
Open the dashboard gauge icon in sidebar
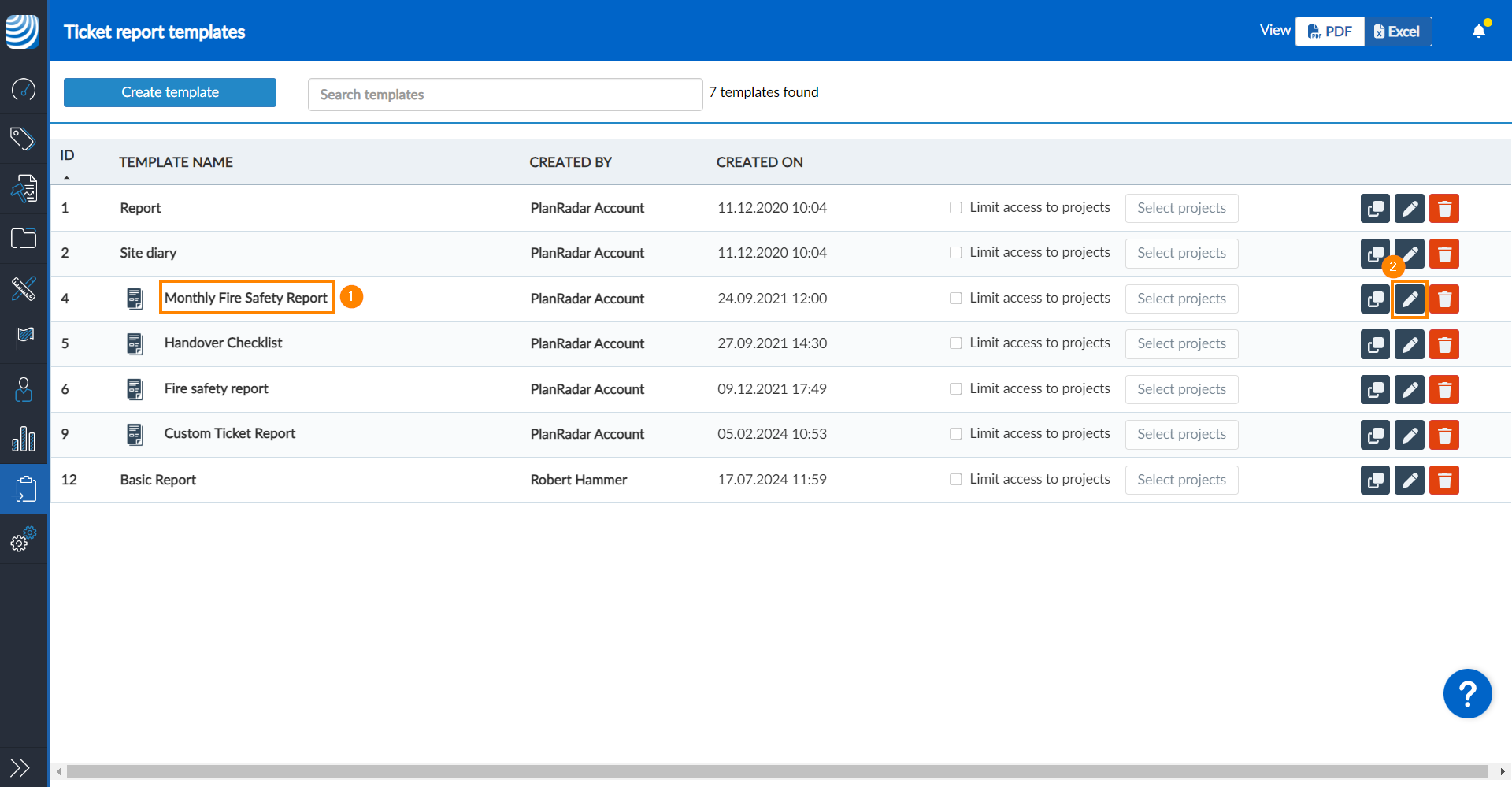pyautogui.click(x=24, y=89)
